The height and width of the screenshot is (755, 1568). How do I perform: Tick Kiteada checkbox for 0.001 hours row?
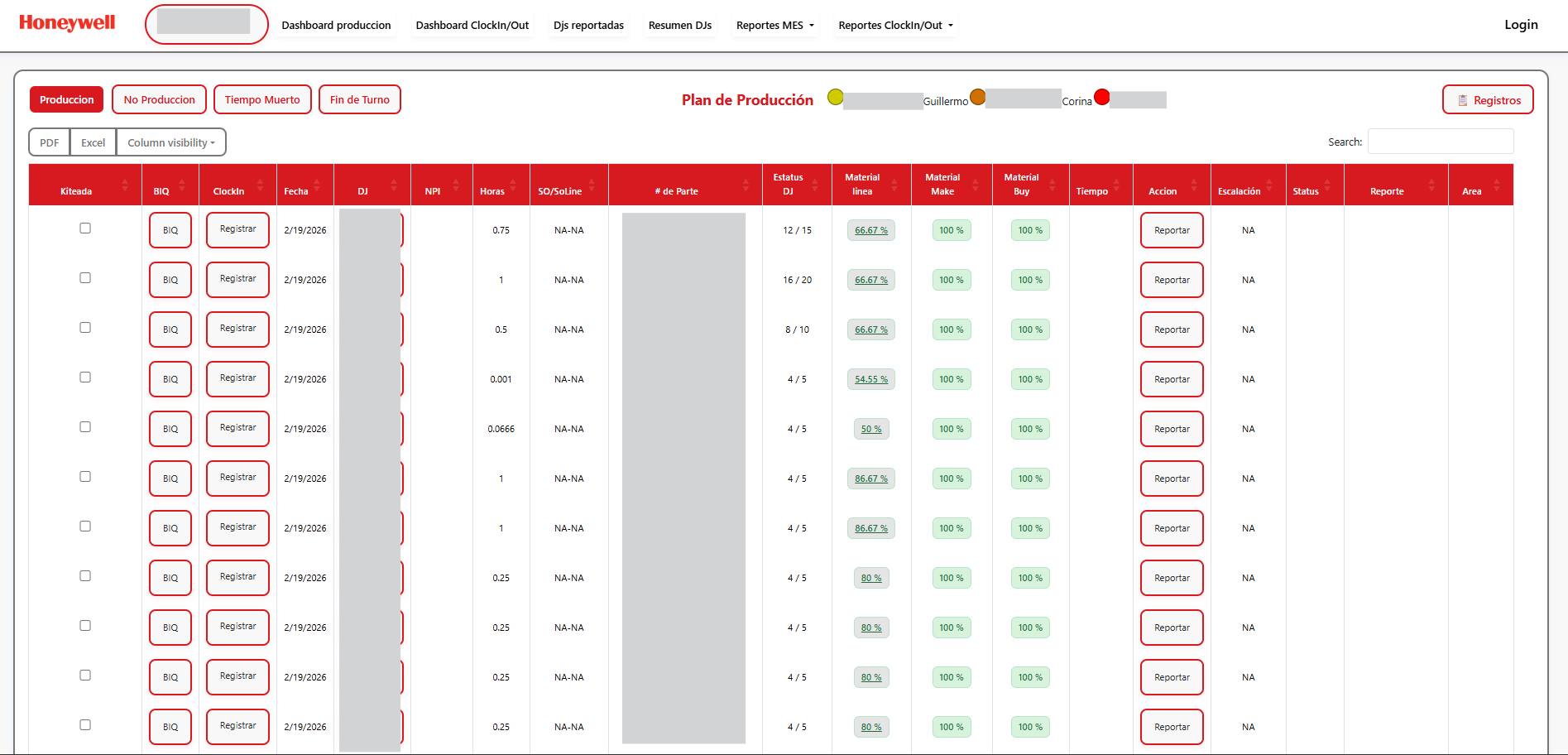[85, 377]
